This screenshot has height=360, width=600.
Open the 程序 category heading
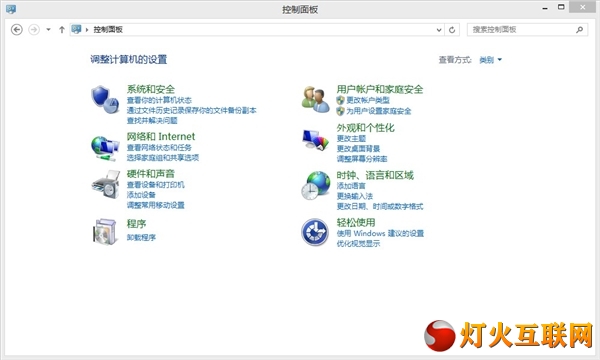click(x=136, y=223)
